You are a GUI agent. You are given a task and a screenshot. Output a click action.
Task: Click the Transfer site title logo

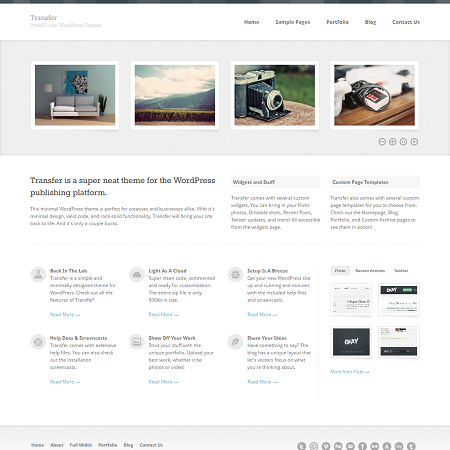pyautogui.click(x=43, y=17)
